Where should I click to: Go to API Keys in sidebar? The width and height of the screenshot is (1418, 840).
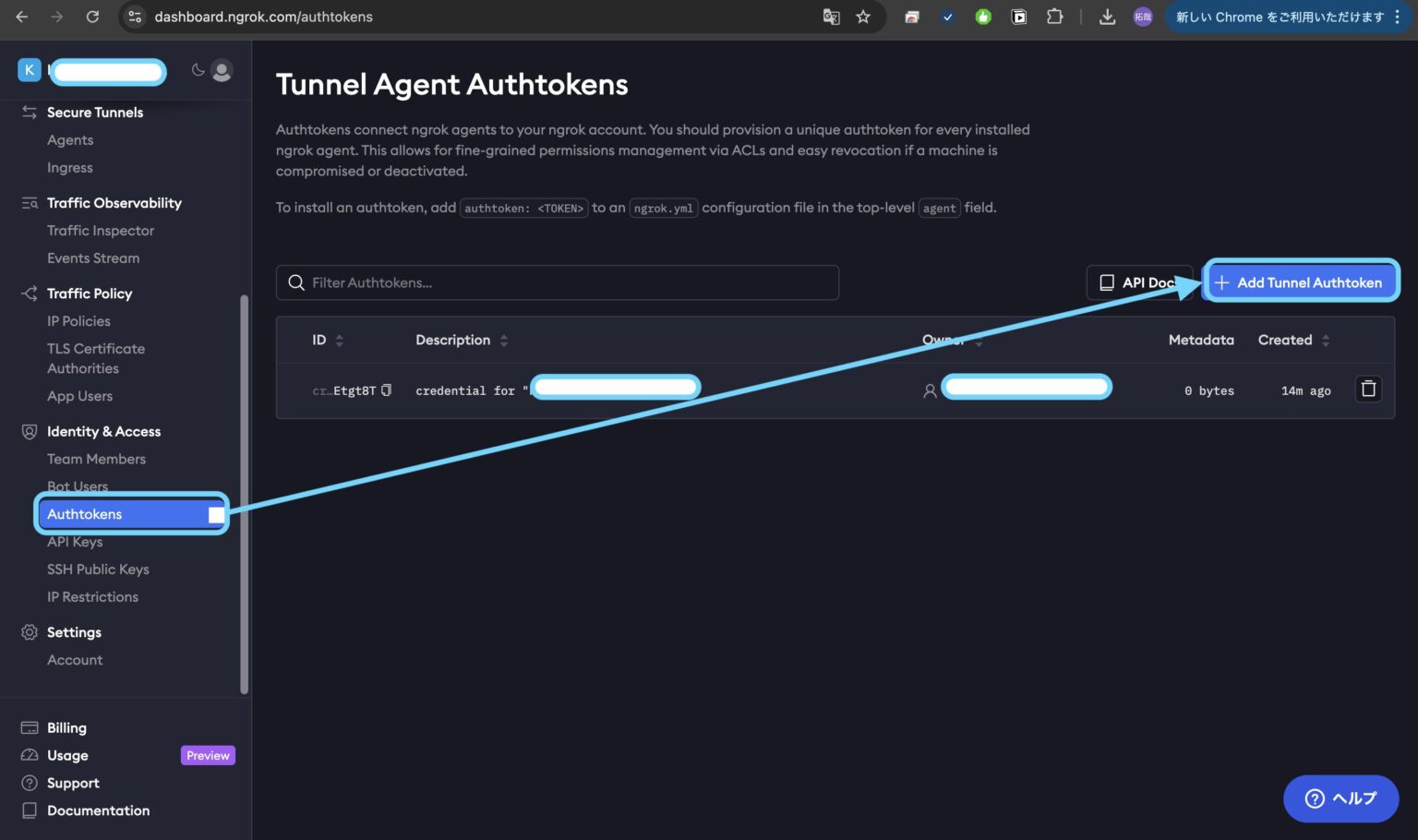(75, 542)
